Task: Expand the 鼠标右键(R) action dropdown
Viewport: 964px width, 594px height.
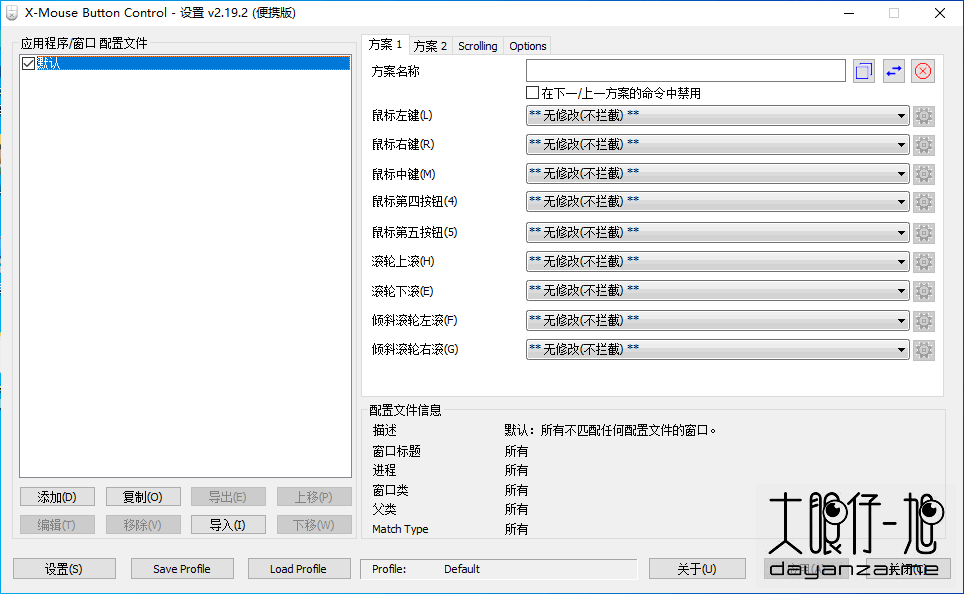Action: 717,145
